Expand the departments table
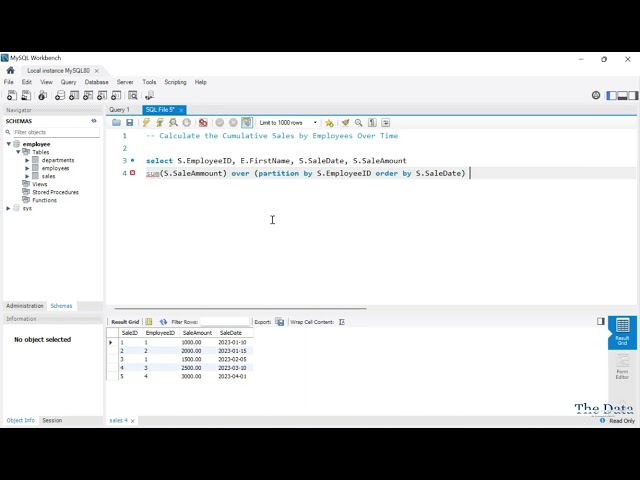This screenshot has width=640, height=480. [27, 160]
